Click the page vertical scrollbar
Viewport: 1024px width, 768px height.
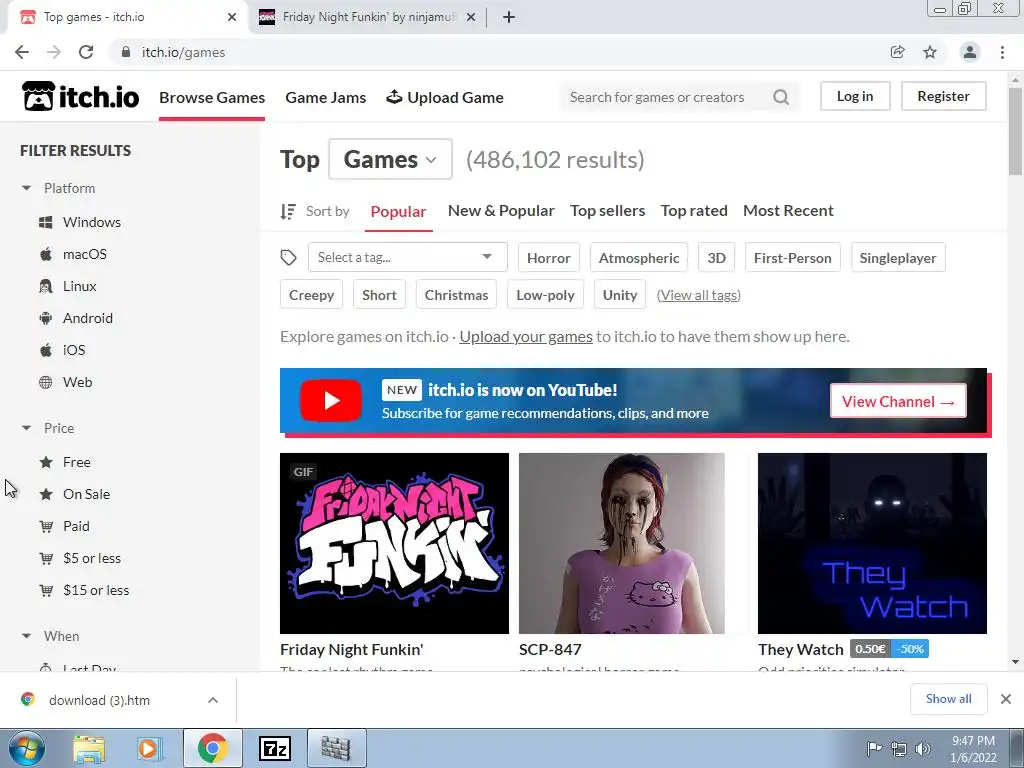tap(1015, 131)
